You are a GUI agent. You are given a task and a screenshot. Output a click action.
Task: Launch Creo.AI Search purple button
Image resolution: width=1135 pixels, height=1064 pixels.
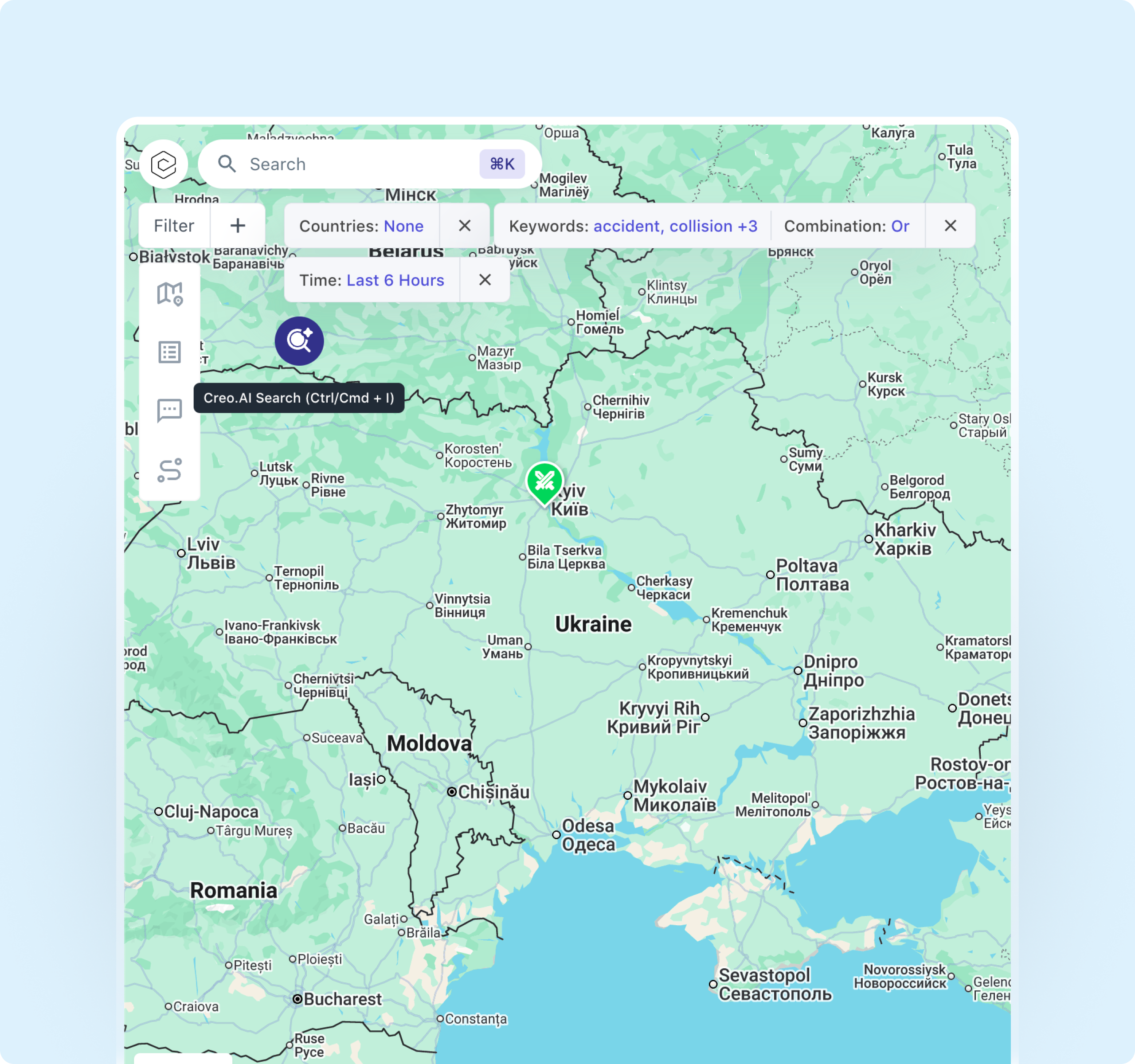click(299, 341)
